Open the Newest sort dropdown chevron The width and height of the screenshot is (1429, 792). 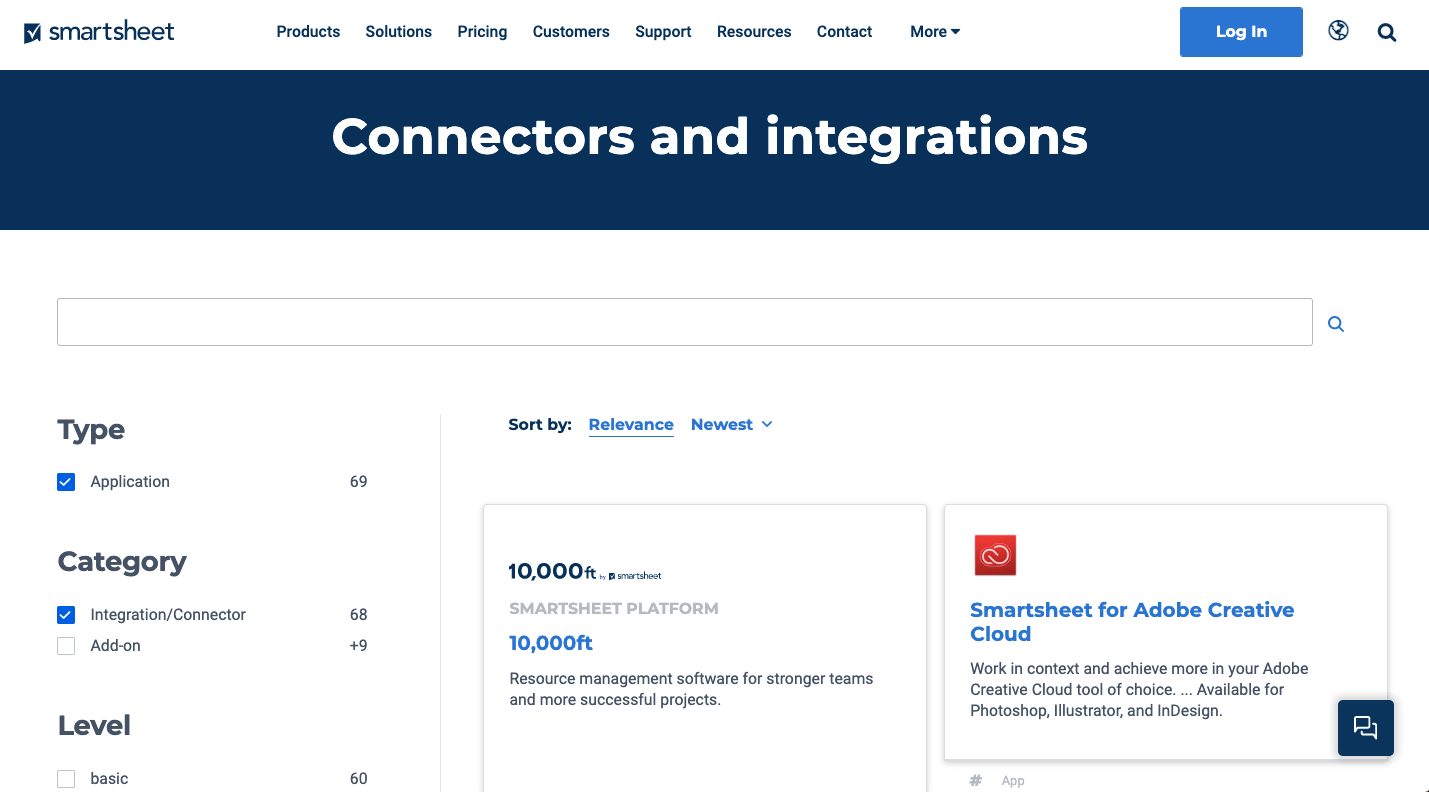coord(767,424)
